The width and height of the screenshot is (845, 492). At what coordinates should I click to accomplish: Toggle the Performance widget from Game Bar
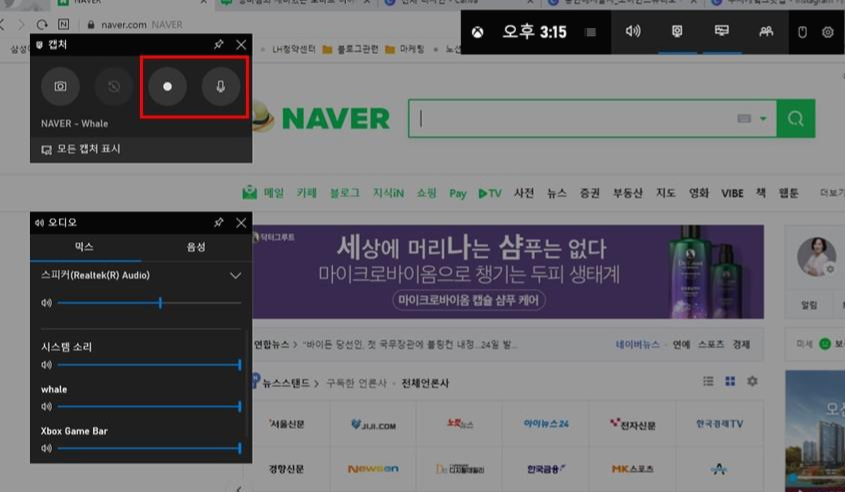click(x=722, y=31)
